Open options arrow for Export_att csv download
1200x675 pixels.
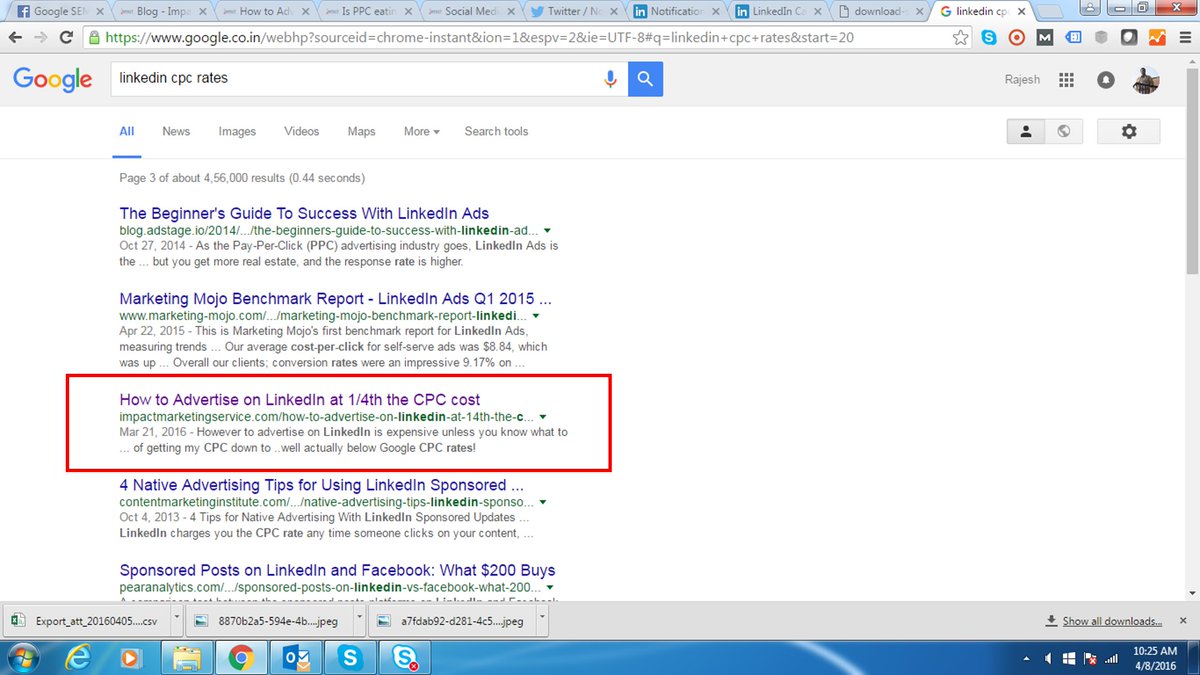(x=175, y=620)
